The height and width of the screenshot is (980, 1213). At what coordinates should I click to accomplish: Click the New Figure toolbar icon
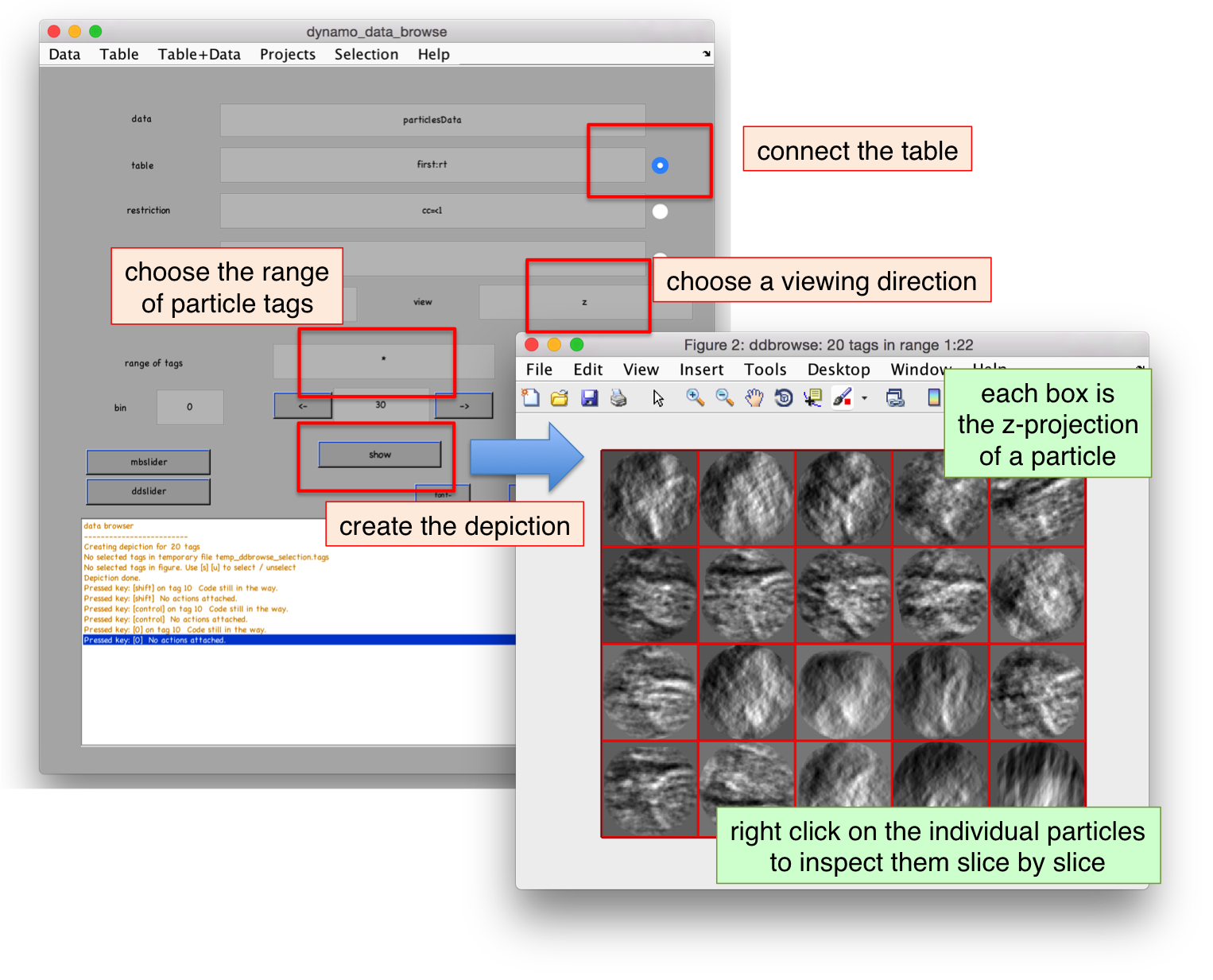pyautogui.click(x=530, y=397)
